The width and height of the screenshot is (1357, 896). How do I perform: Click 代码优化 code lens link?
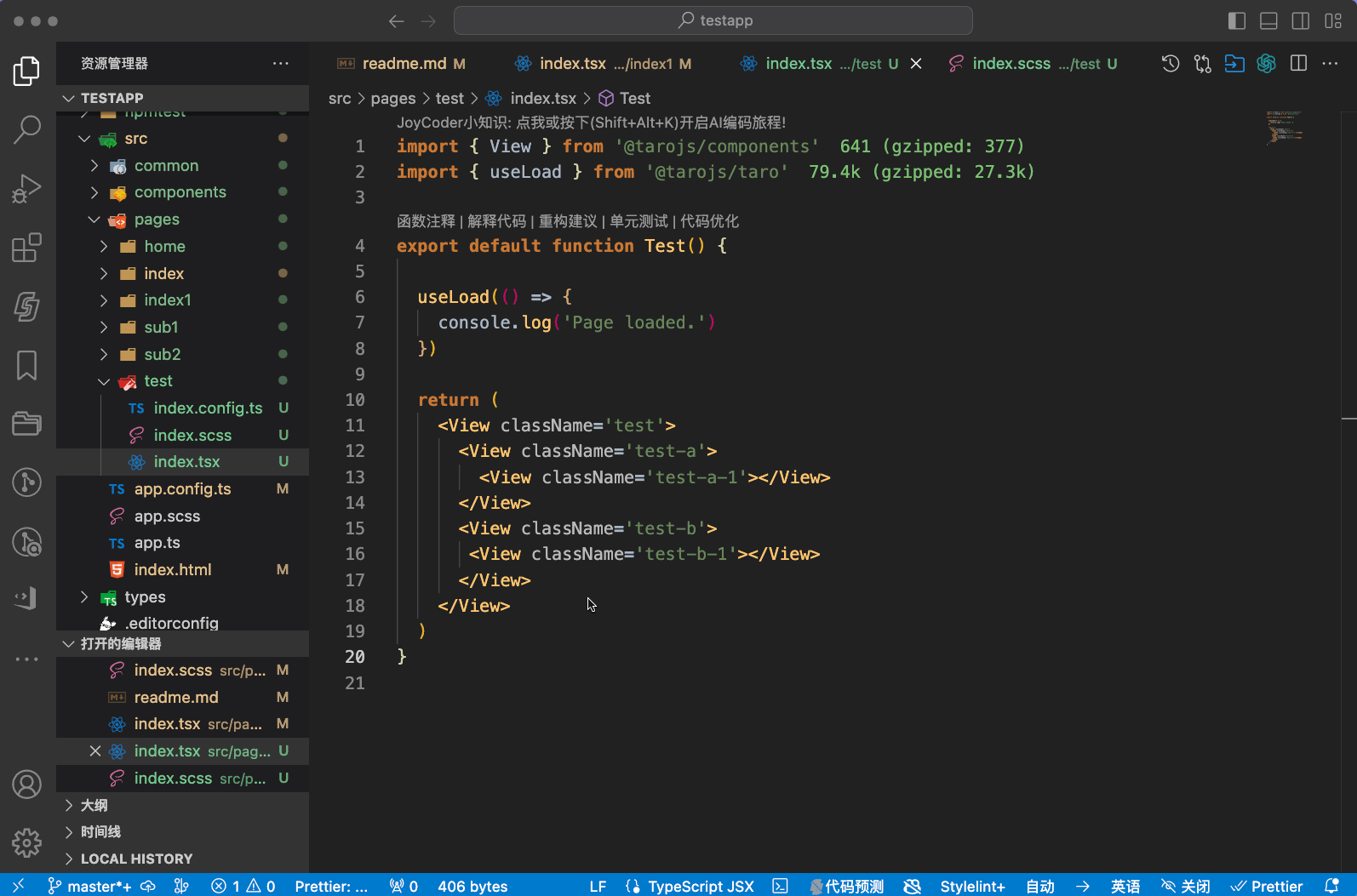pyautogui.click(x=709, y=221)
